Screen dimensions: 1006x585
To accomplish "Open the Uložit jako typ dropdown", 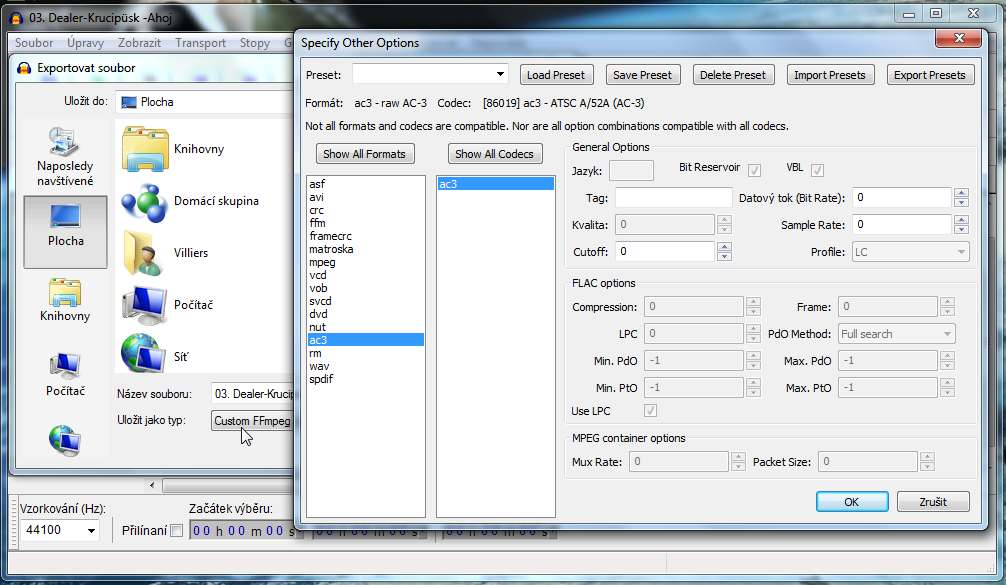I will [252, 421].
